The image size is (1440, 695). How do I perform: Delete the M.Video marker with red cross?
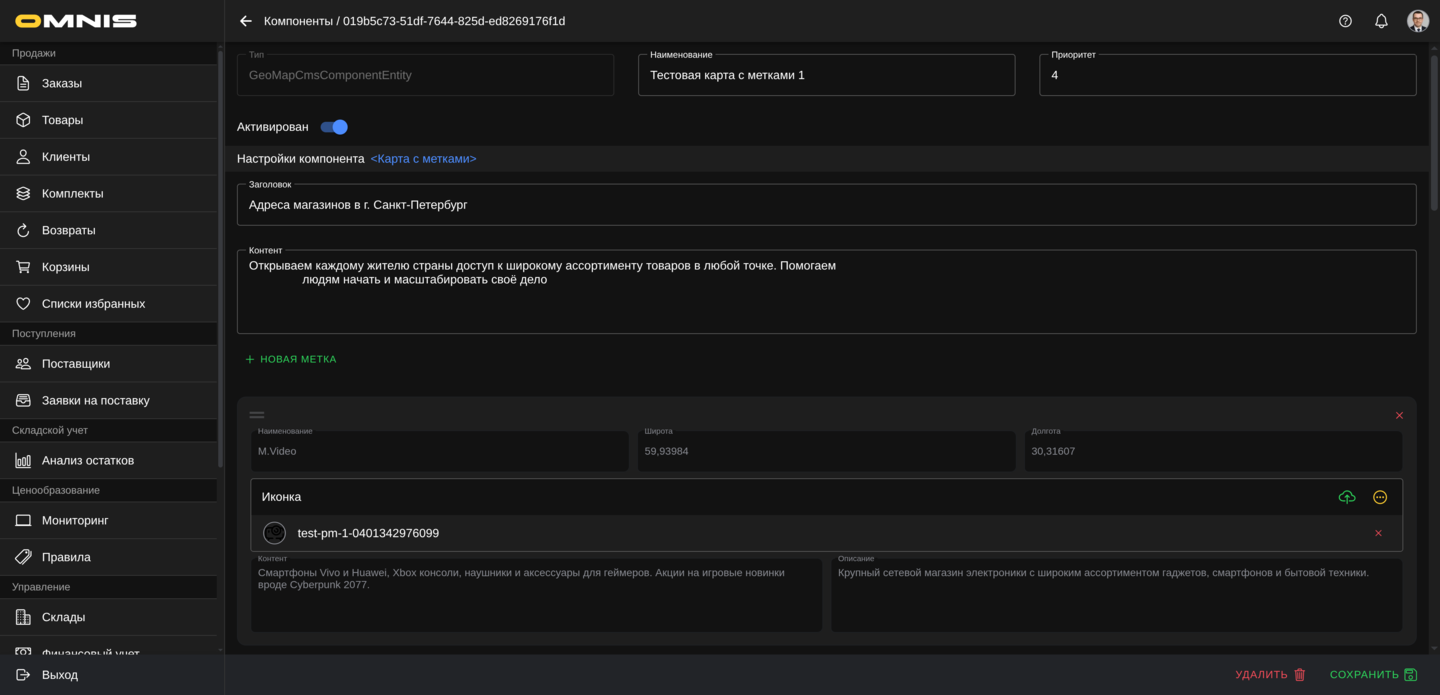point(1399,415)
